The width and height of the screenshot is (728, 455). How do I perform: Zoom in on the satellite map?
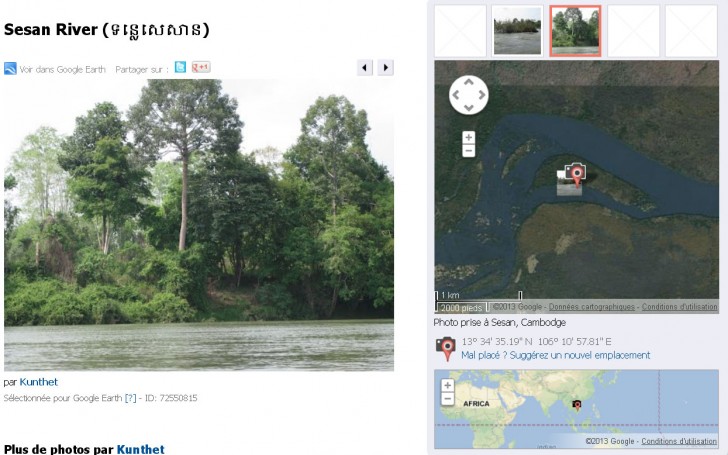tap(469, 137)
